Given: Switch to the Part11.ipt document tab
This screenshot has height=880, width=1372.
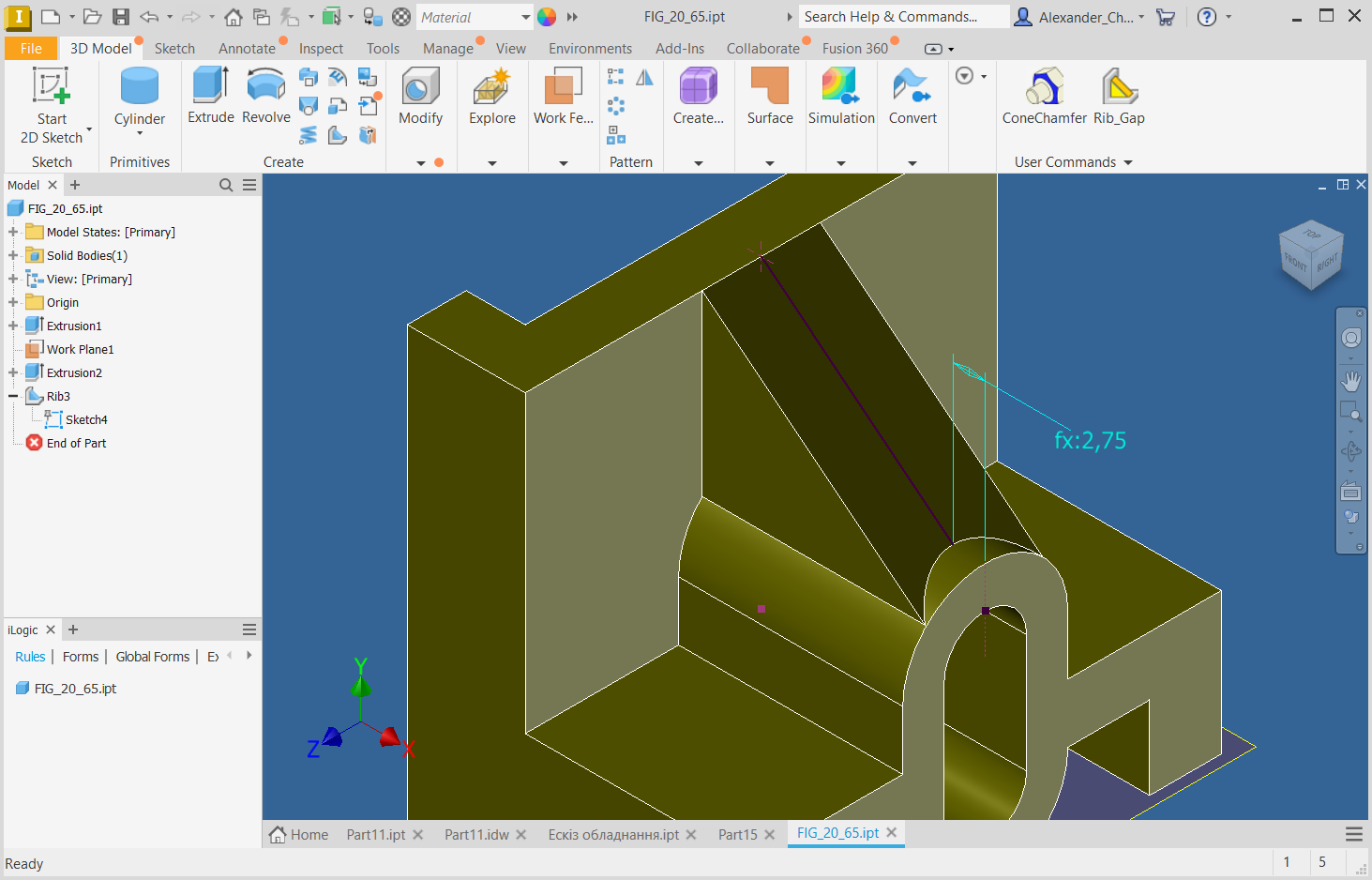Looking at the screenshot, I should point(377,834).
